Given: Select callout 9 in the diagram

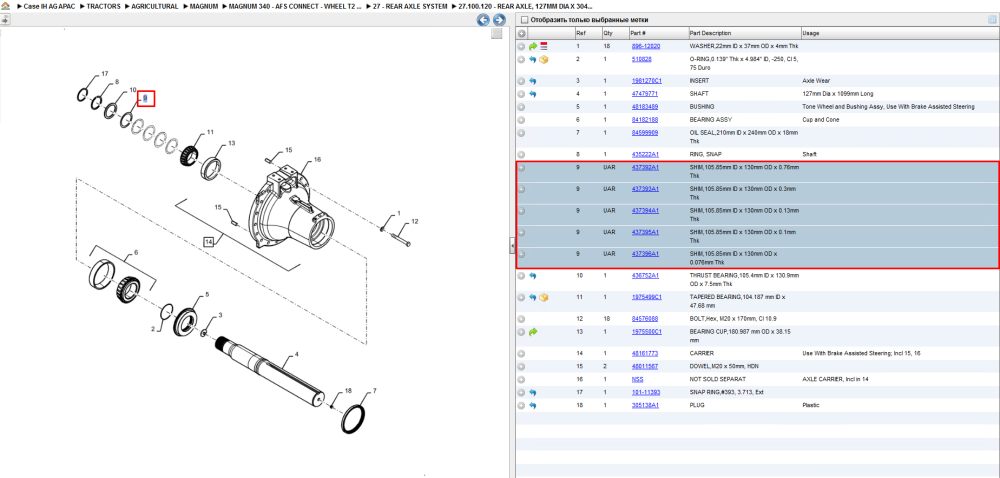Looking at the screenshot, I should (145, 99).
